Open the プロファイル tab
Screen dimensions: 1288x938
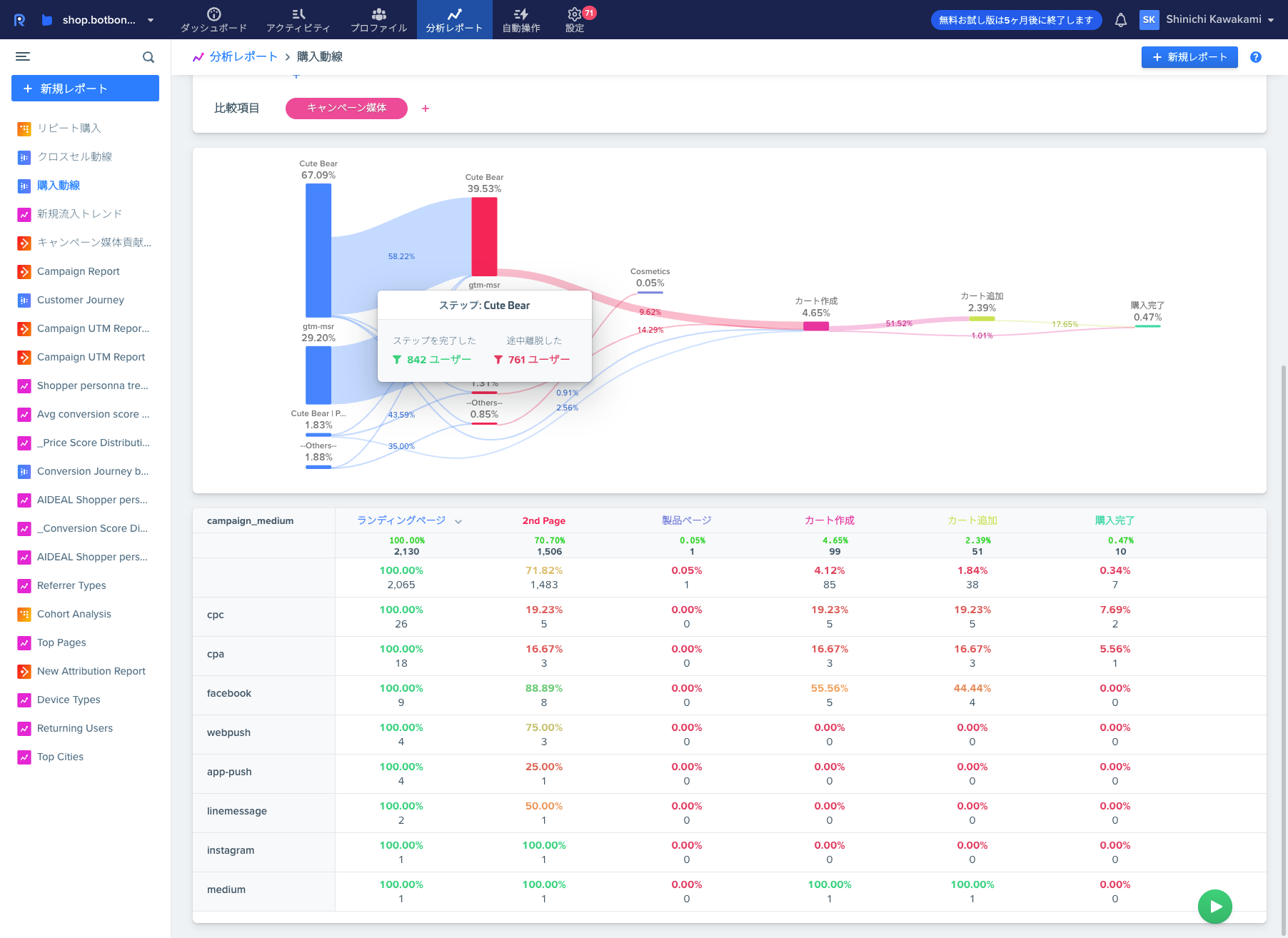click(378, 20)
